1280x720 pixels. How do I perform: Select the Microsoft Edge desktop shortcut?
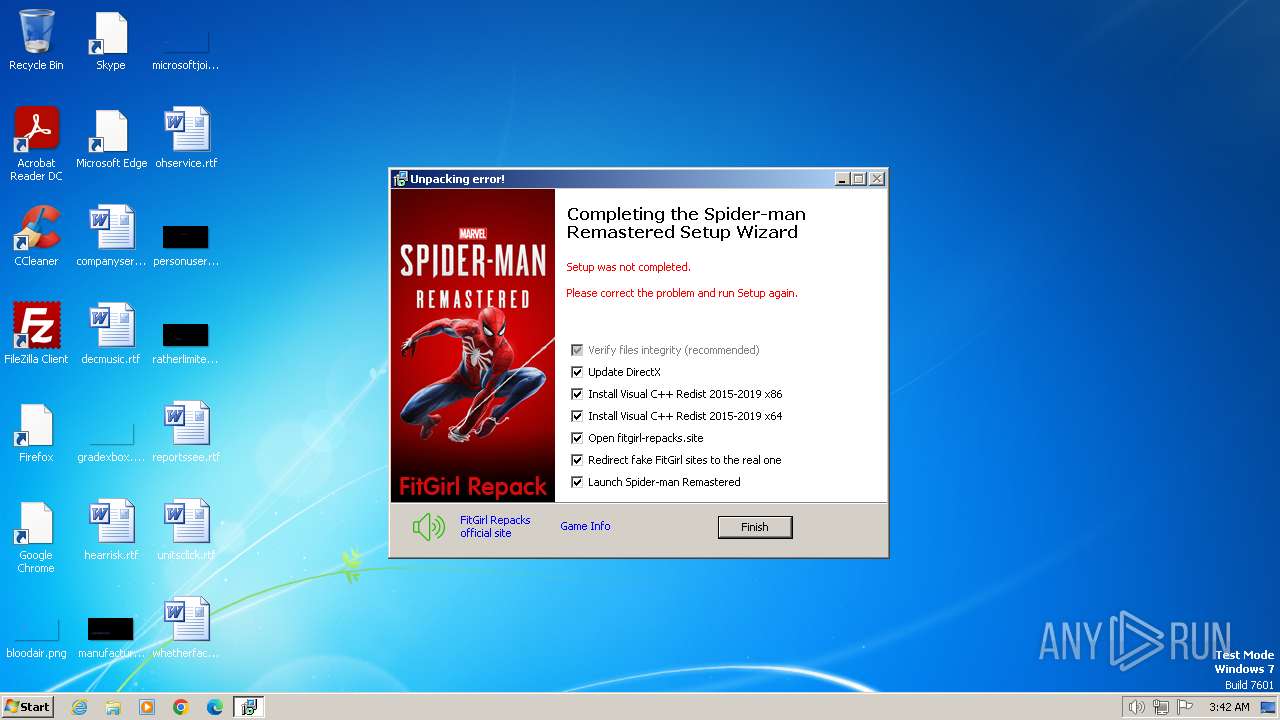point(111,138)
